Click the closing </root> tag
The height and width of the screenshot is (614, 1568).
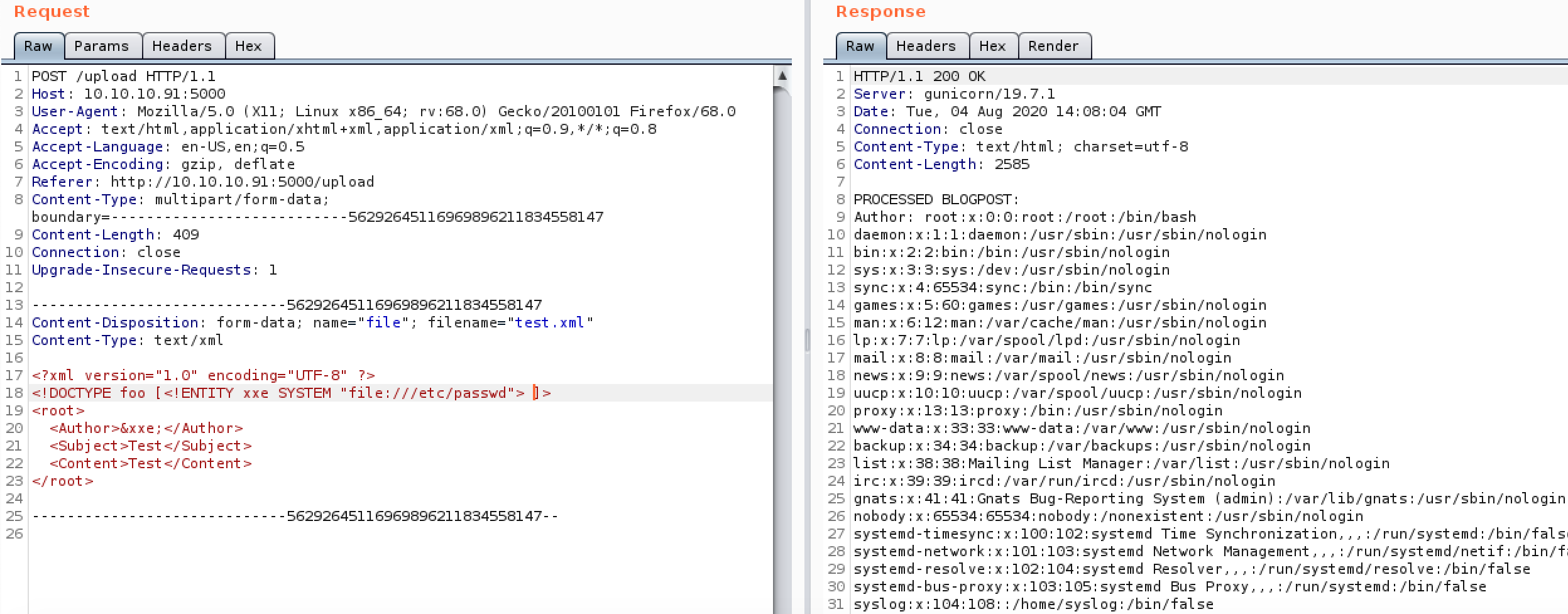point(62,481)
